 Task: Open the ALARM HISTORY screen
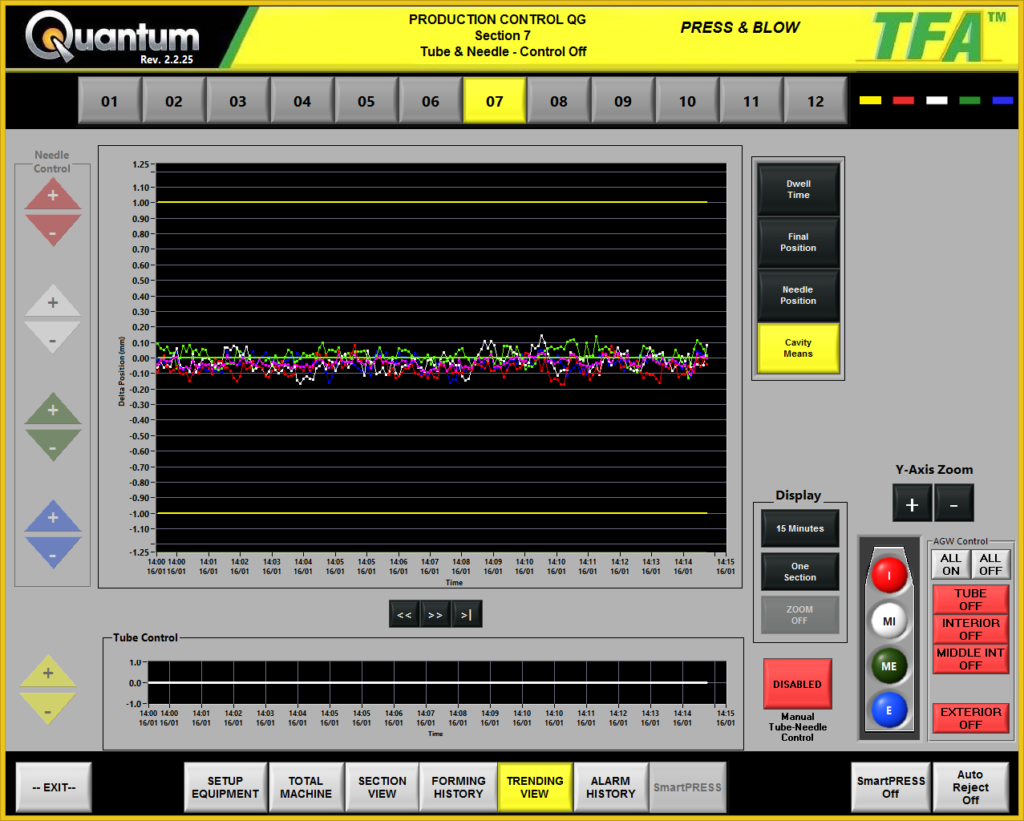pos(610,787)
